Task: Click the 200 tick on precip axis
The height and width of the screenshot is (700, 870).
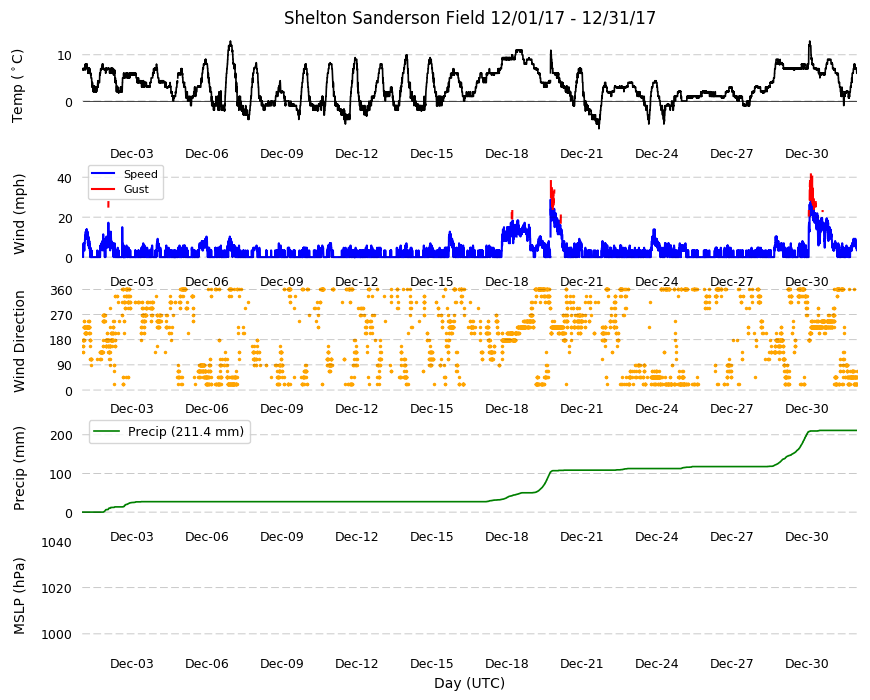Action: 61,435
